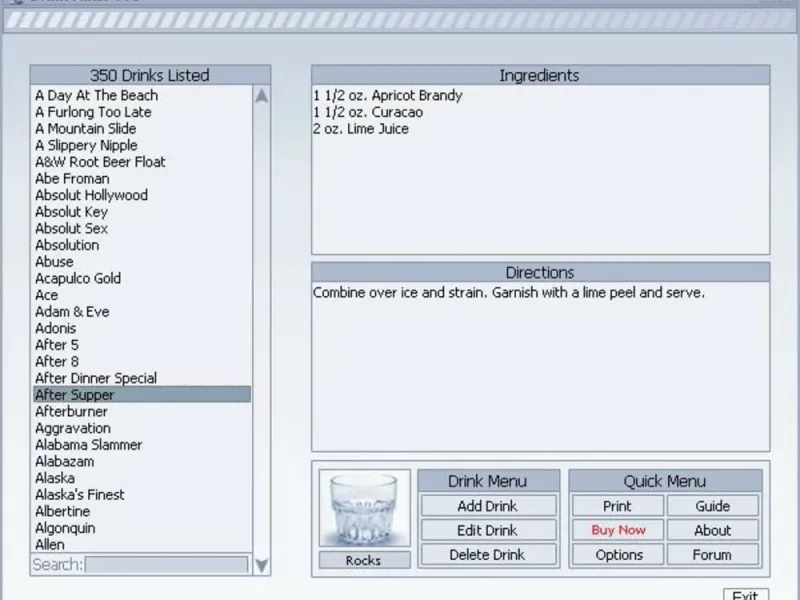800x600 pixels.
Task: Click the scroll down arrow in drinks list
Action: click(262, 565)
